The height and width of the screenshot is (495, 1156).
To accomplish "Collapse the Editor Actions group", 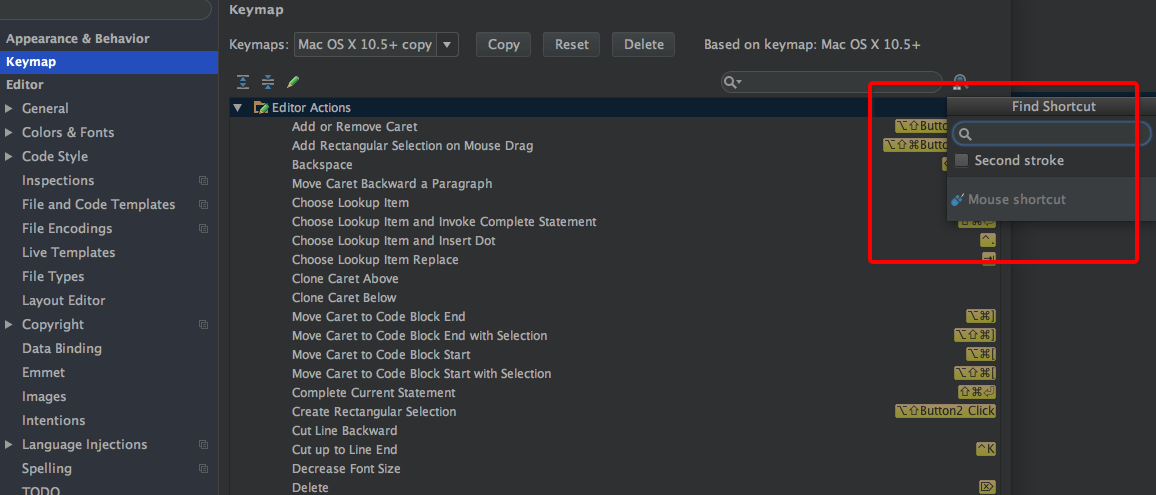I will 238,108.
